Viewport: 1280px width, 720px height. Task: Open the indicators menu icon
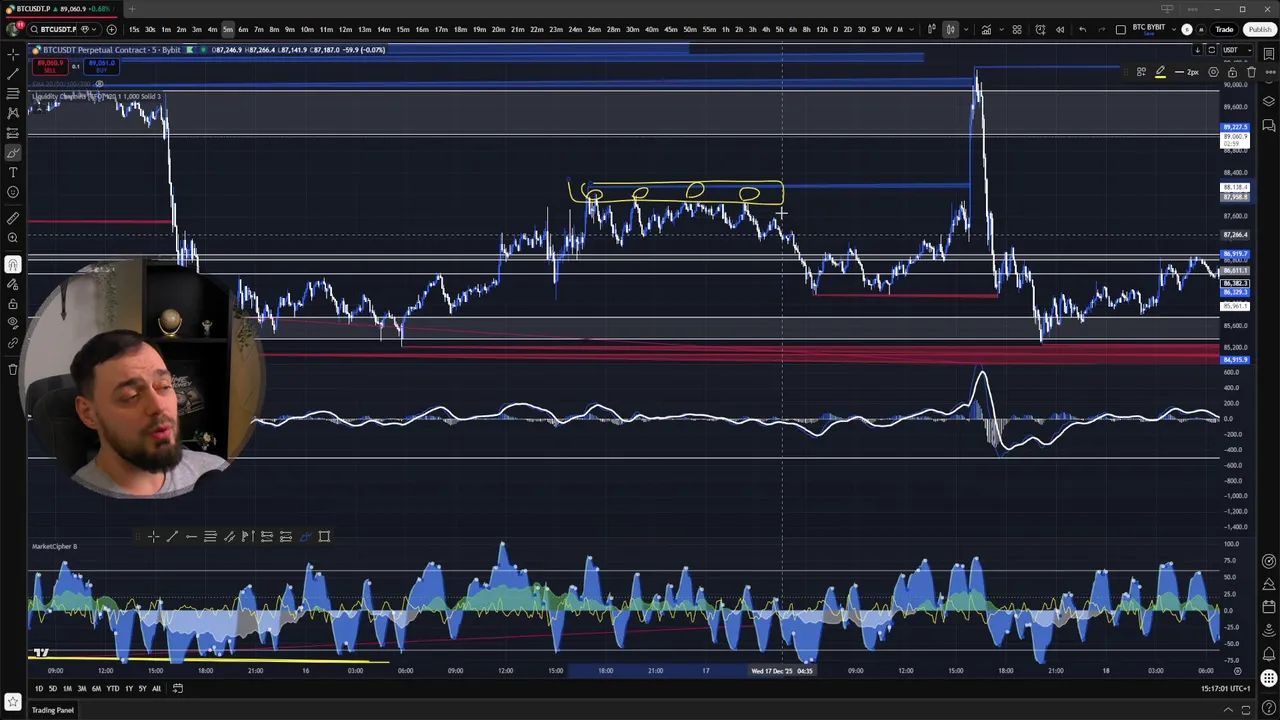click(986, 29)
